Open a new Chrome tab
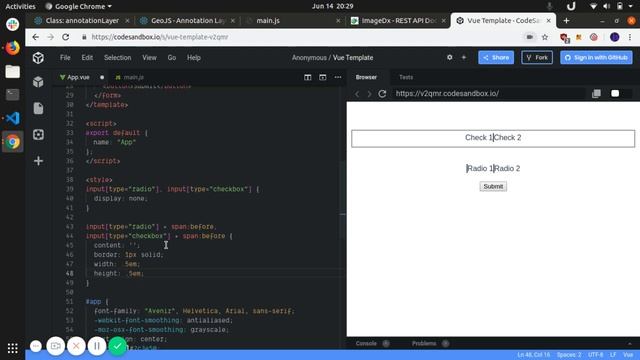Viewport: 640px width, 360px height. (x=566, y=20)
